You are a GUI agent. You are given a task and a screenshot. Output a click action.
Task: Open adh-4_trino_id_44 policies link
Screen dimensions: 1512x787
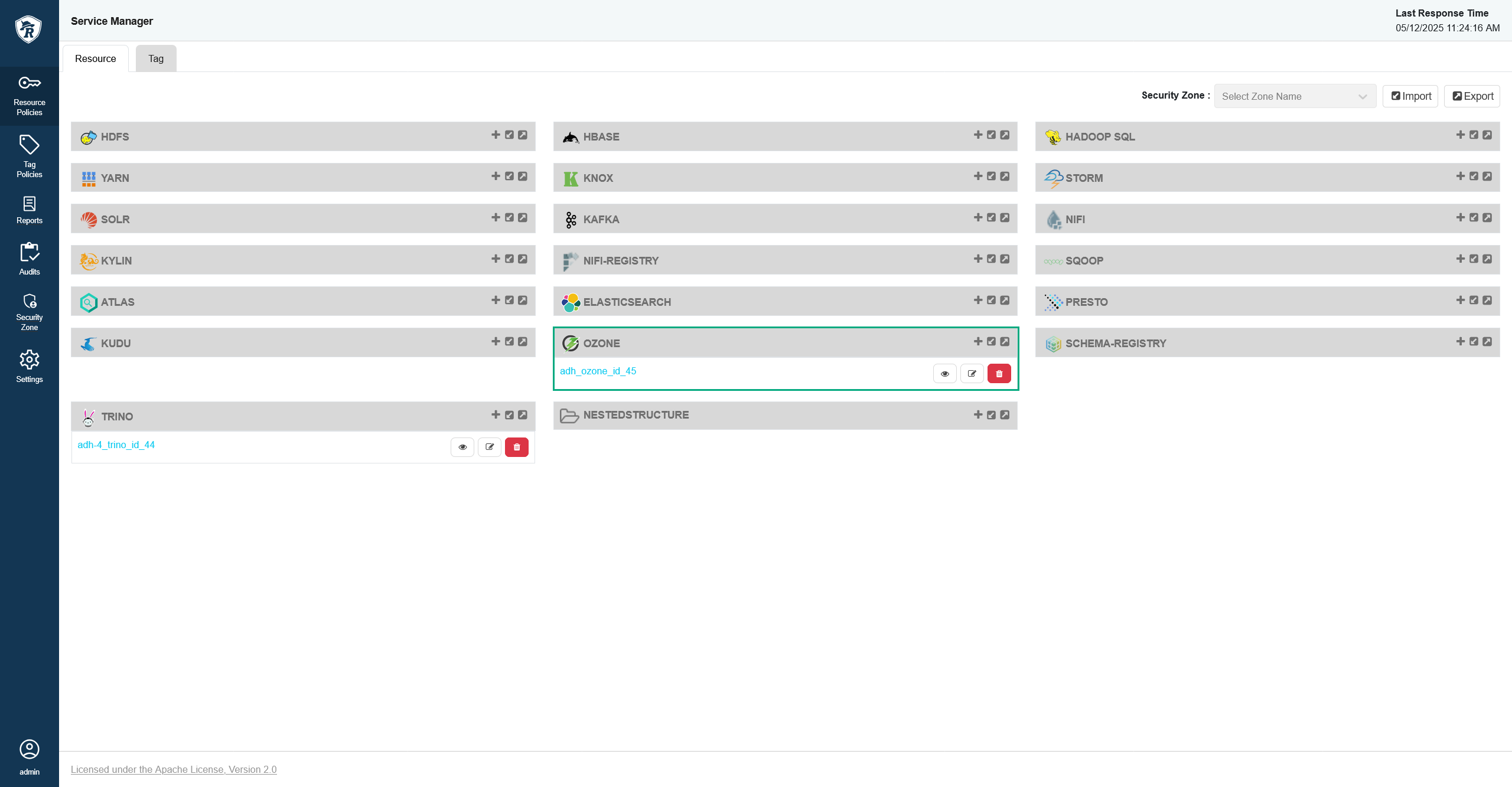(116, 445)
